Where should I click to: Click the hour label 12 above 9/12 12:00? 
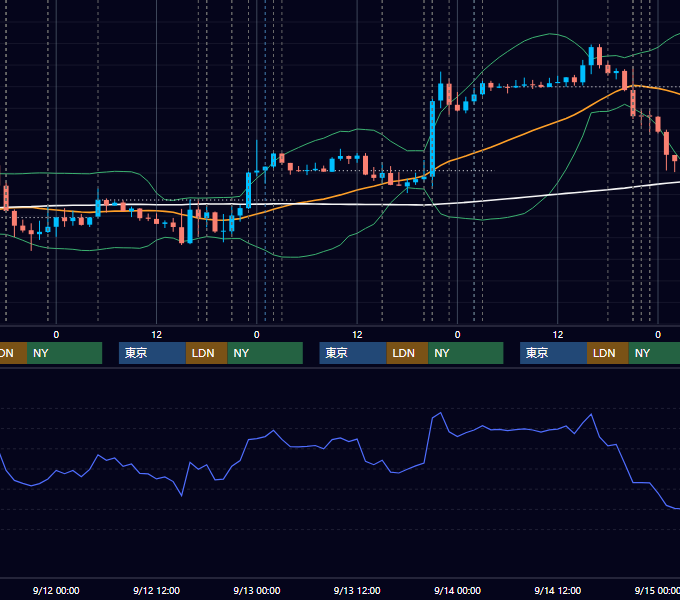click(157, 335)
